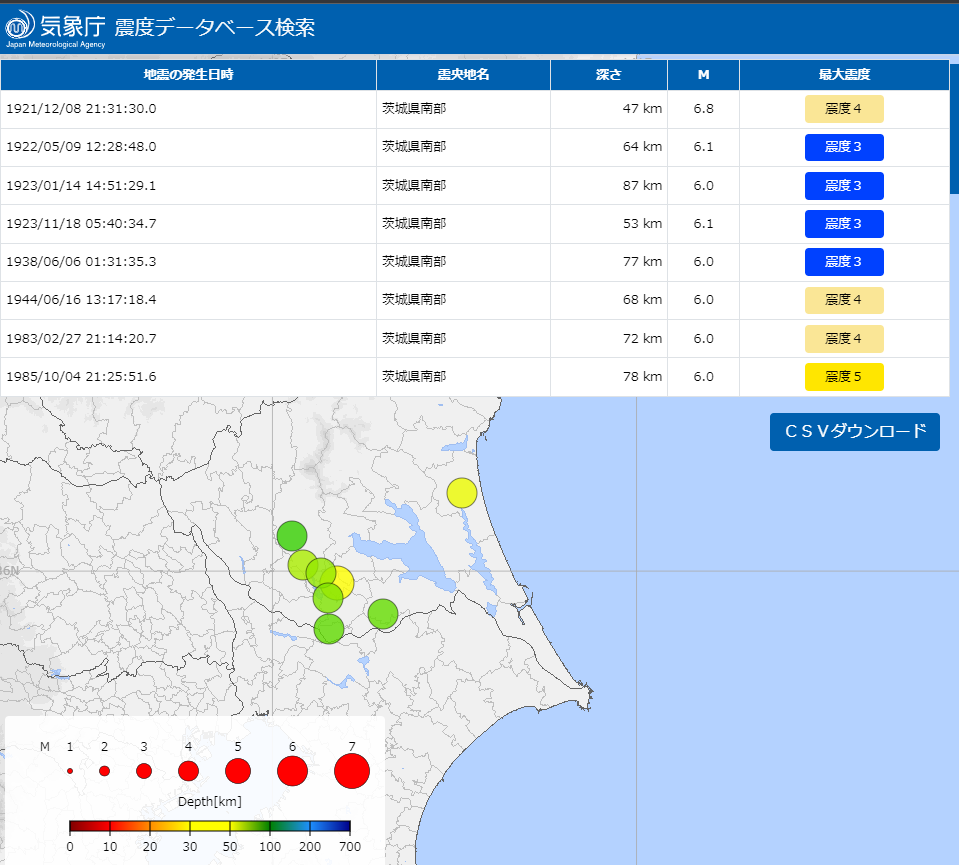Click the magnitude 7 circle in the legend
Viewport: 959px width, 865px height.
point(352,771)
